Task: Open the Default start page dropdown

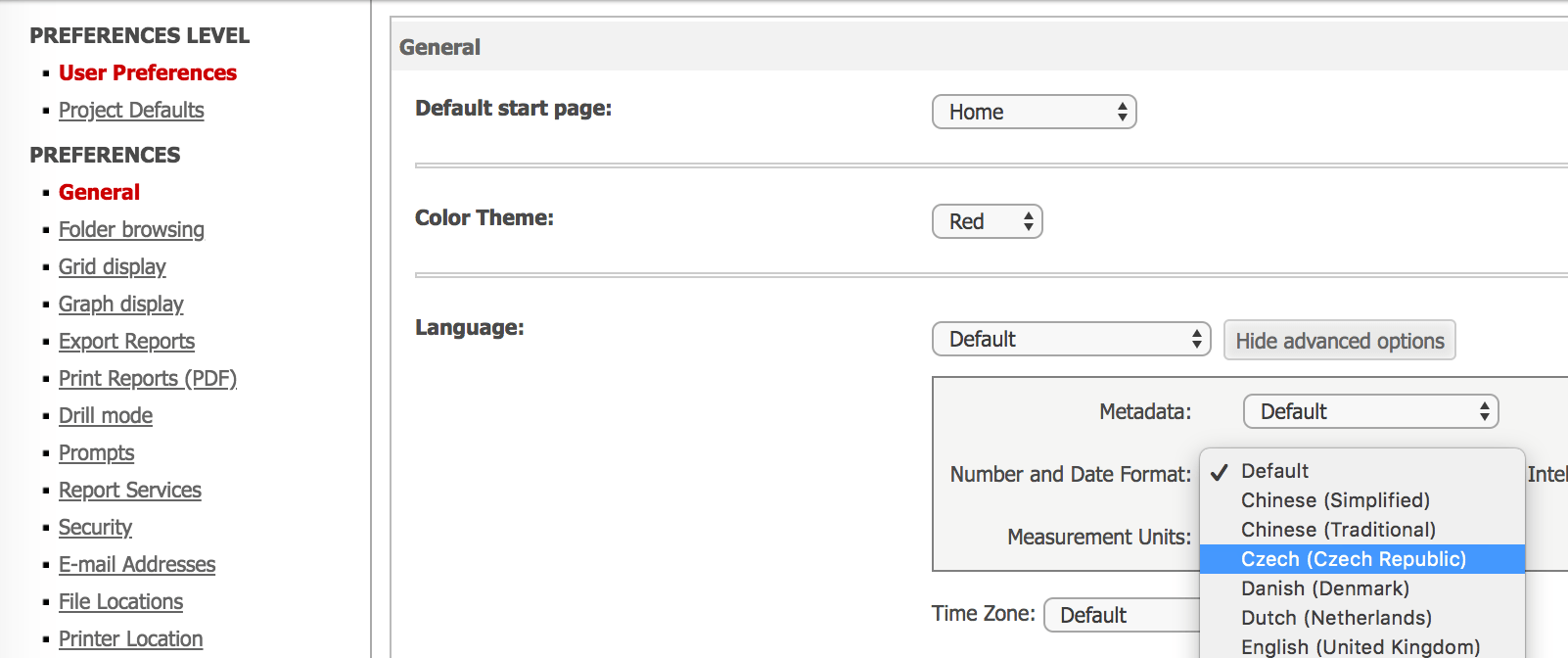Action: [1034, 112]
